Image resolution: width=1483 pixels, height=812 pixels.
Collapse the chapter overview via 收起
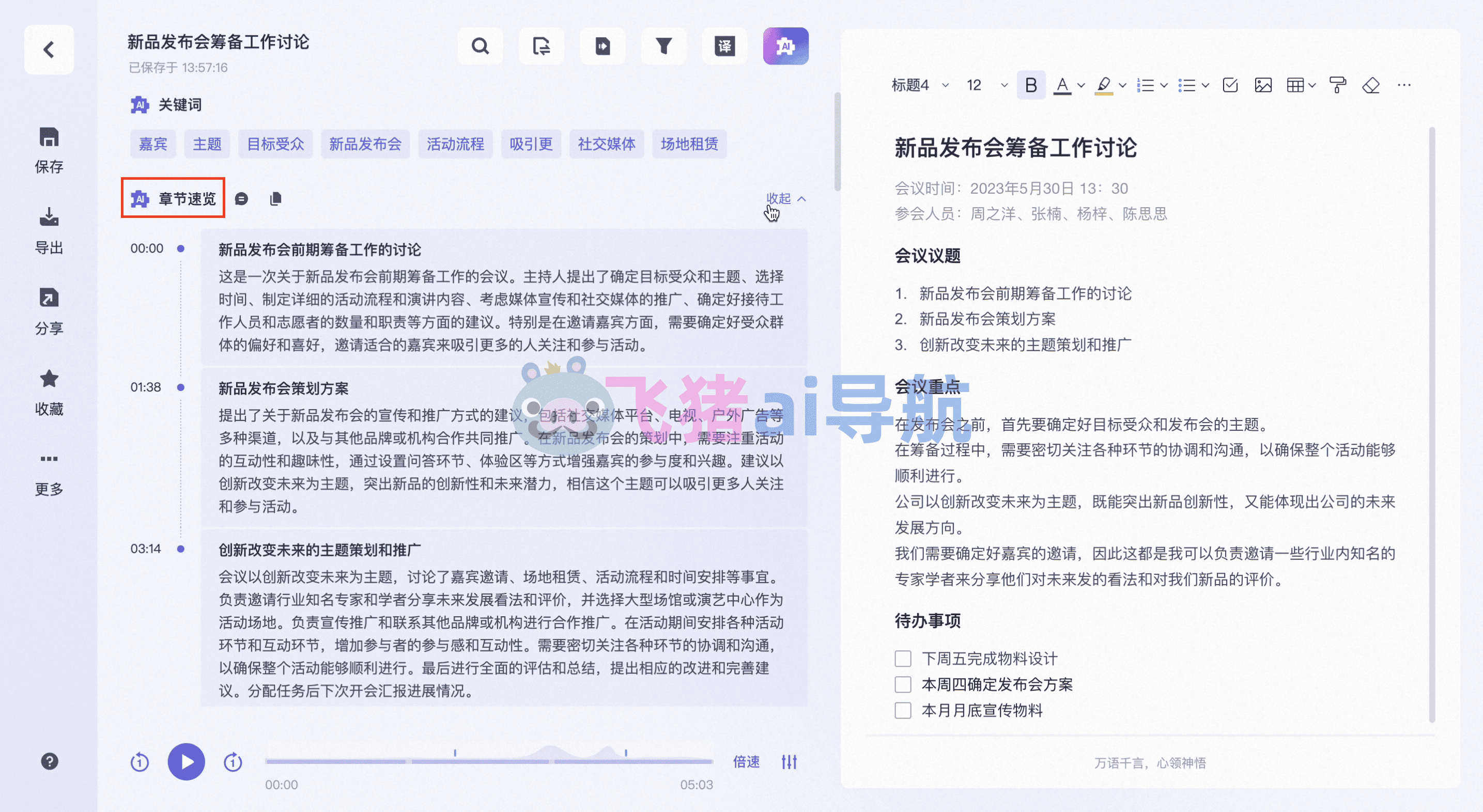pyautogui.click(x=785, y=198)
